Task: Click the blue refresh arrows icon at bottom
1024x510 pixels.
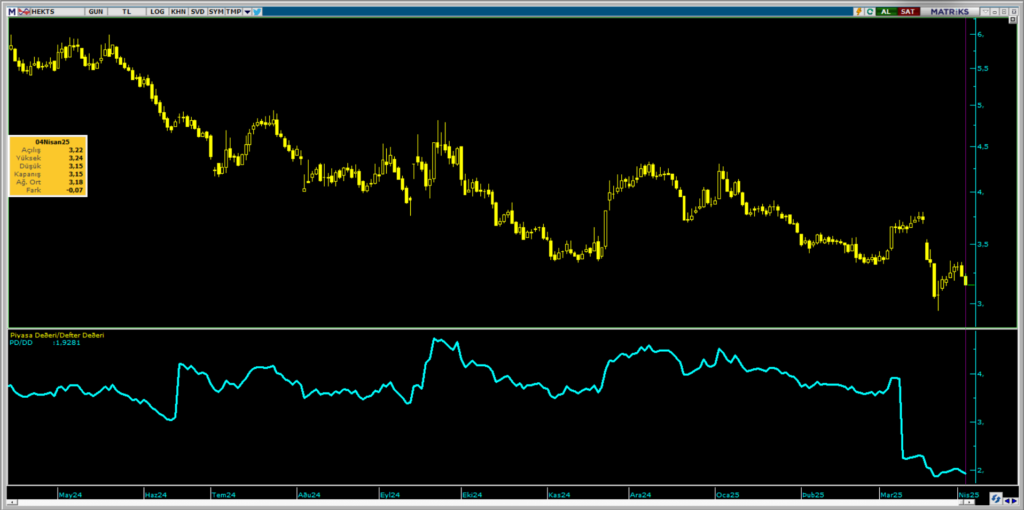Action: (995, 498)
